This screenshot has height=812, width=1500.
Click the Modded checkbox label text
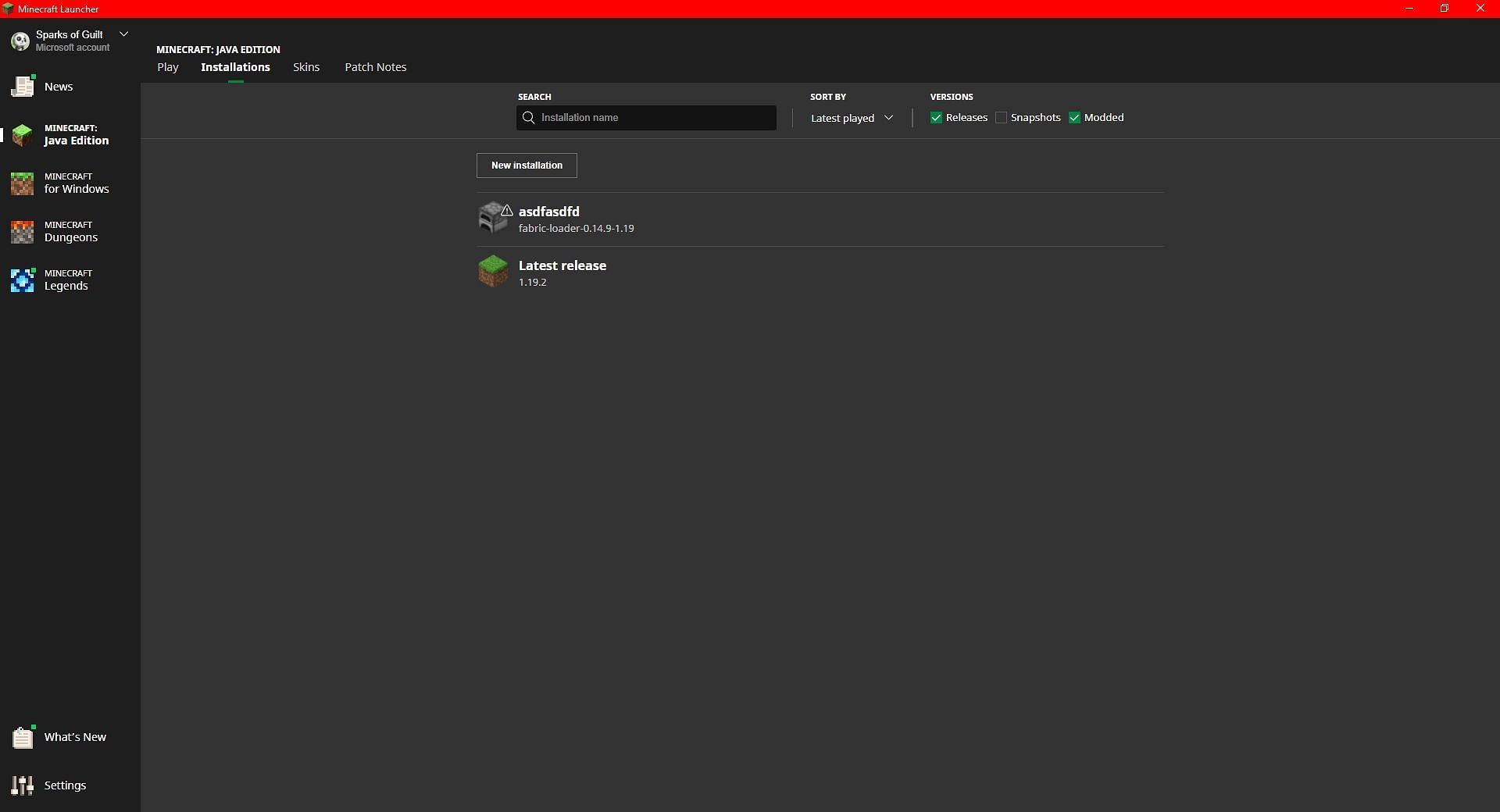click(x=1104, y=118)
